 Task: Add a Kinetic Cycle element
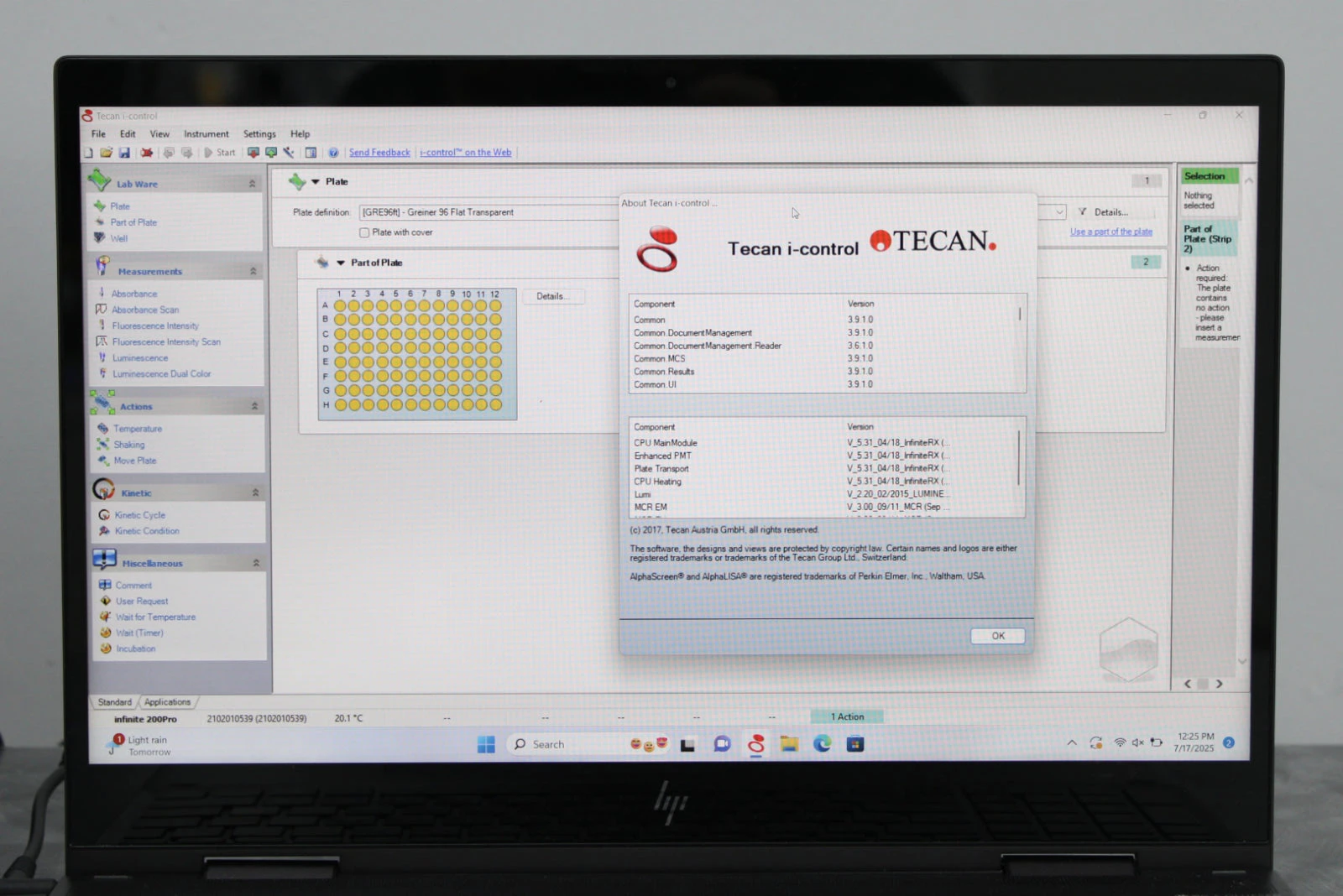click(x=139, y=515)
